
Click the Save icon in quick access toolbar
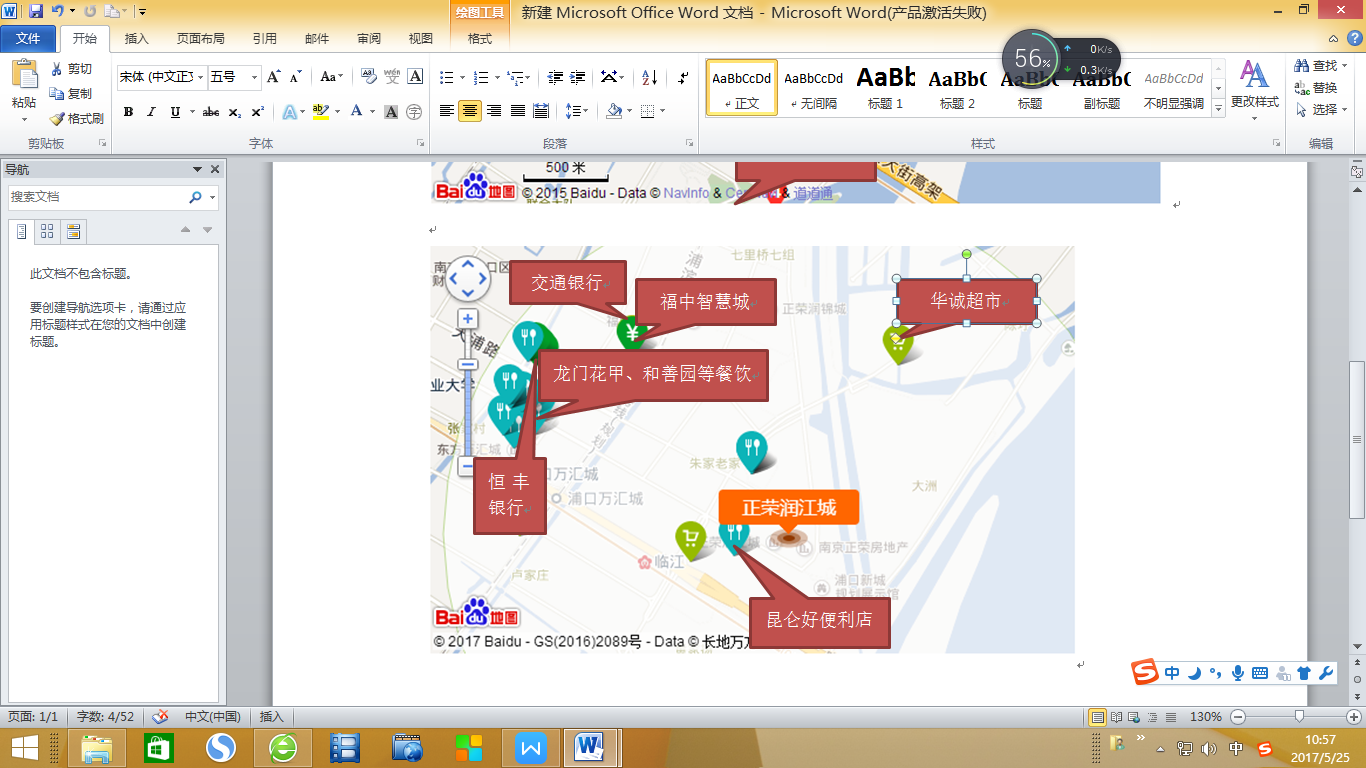click(36, 12)
